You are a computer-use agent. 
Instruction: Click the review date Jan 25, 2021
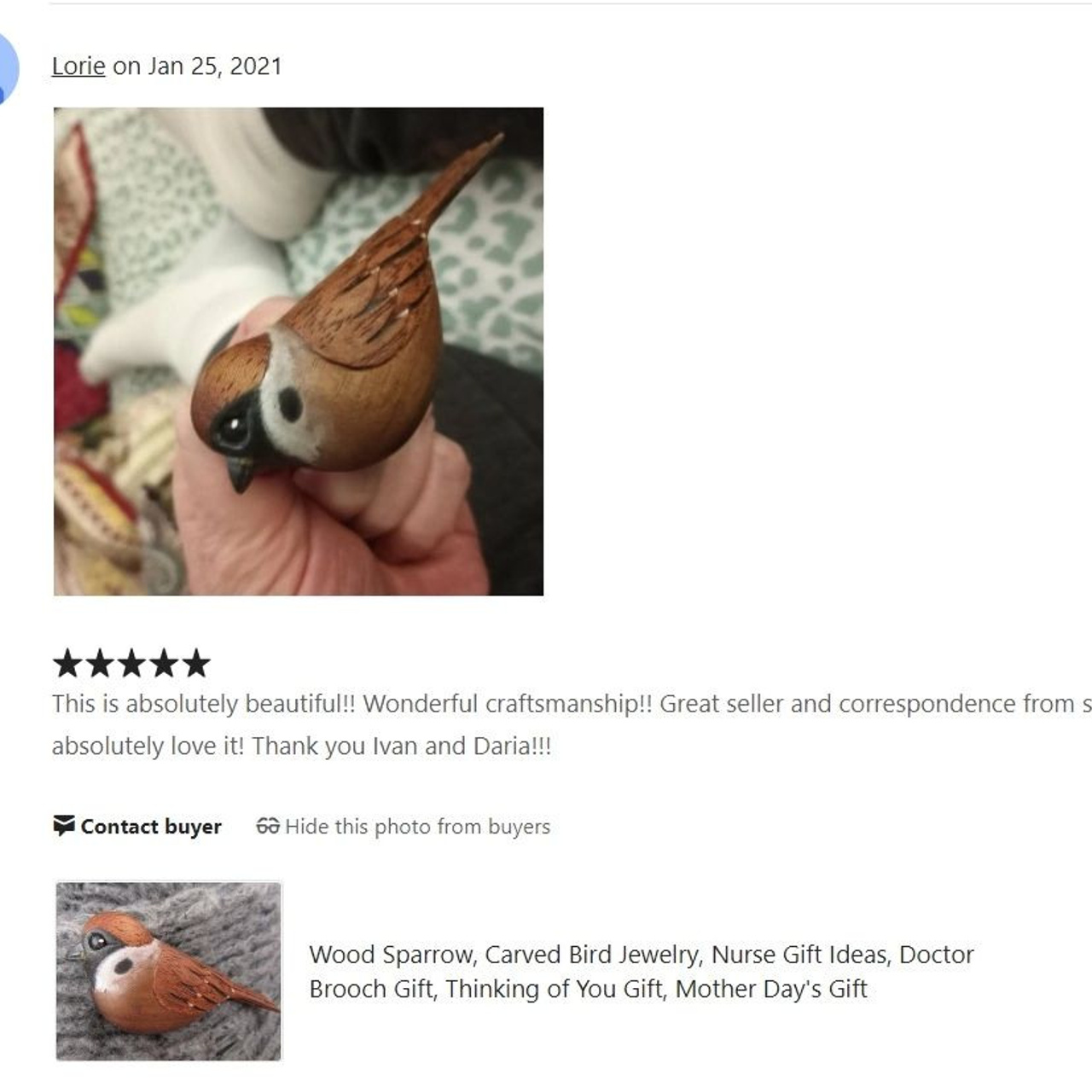point(215,67)
